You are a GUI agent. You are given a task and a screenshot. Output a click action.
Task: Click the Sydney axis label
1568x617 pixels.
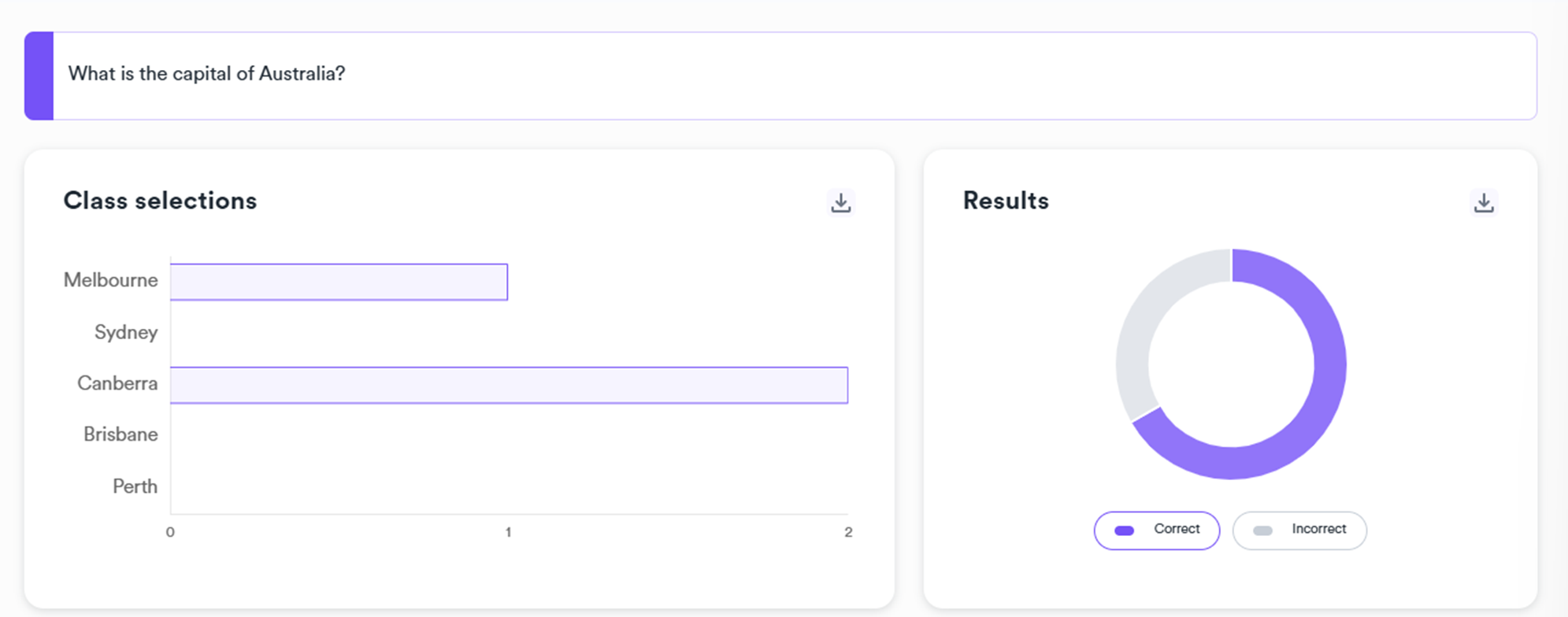126,332
